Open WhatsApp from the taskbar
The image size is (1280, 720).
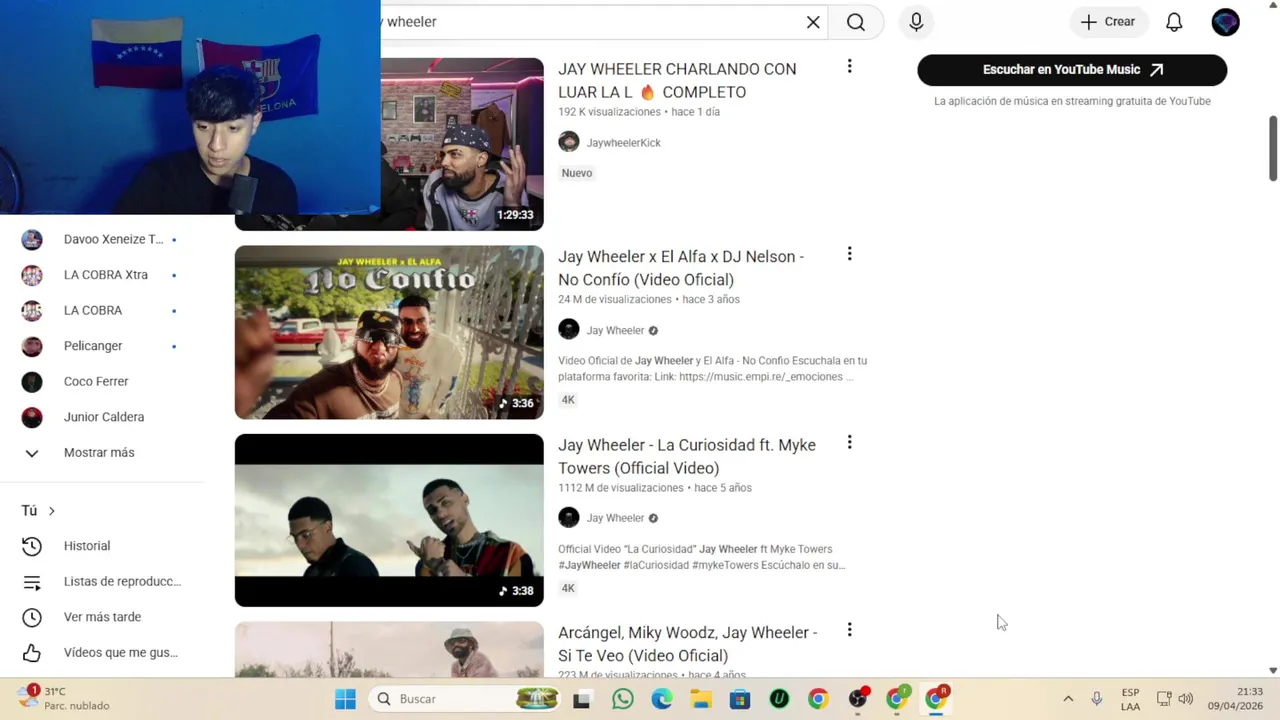click(x=623, y=699)
